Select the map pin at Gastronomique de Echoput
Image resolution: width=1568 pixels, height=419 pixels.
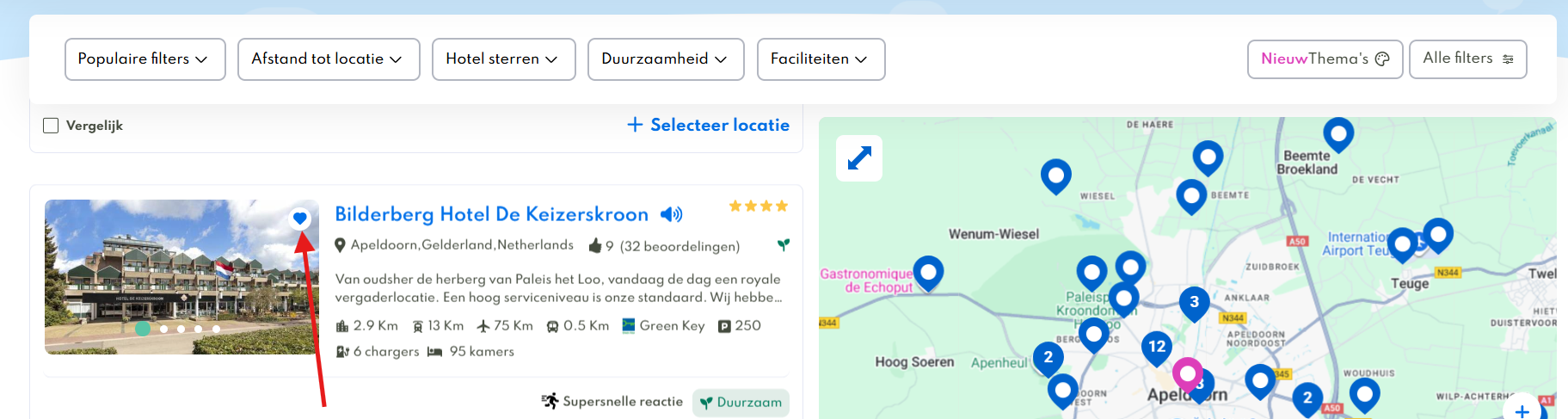(x=928, y=273)
